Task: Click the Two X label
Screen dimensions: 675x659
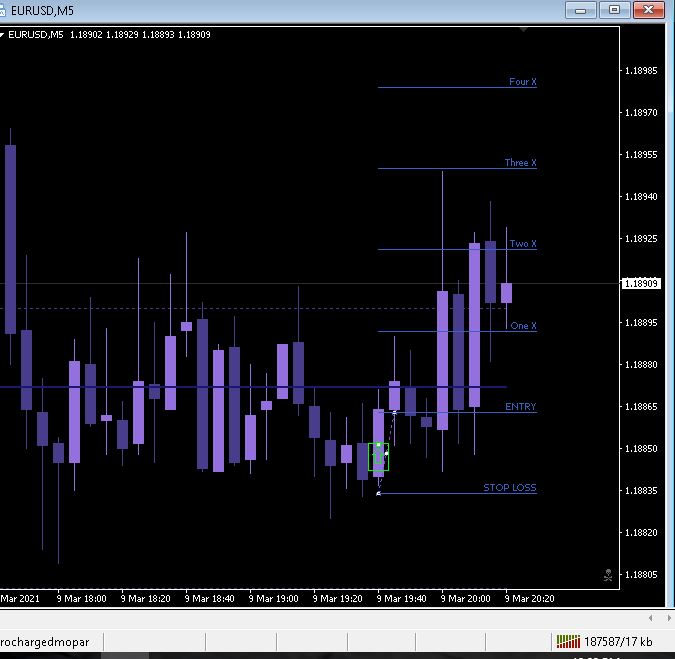Action: click(x=523, y=244)
